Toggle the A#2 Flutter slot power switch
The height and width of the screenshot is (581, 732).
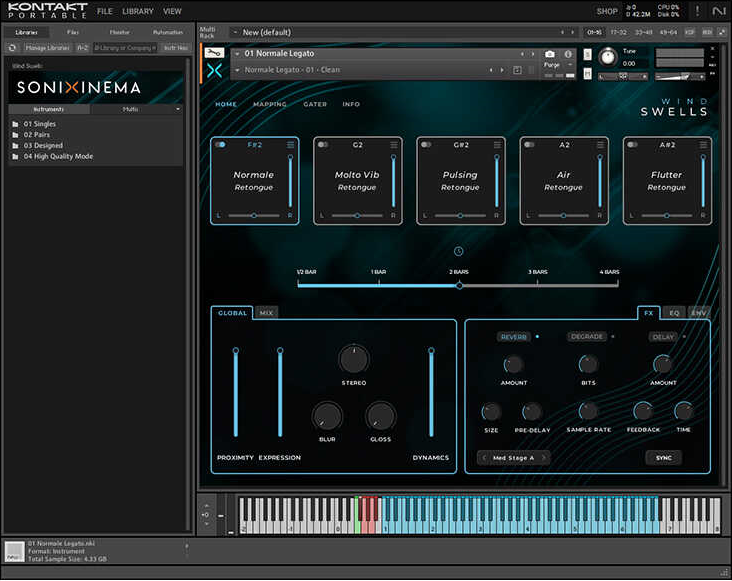click(633, 145)
